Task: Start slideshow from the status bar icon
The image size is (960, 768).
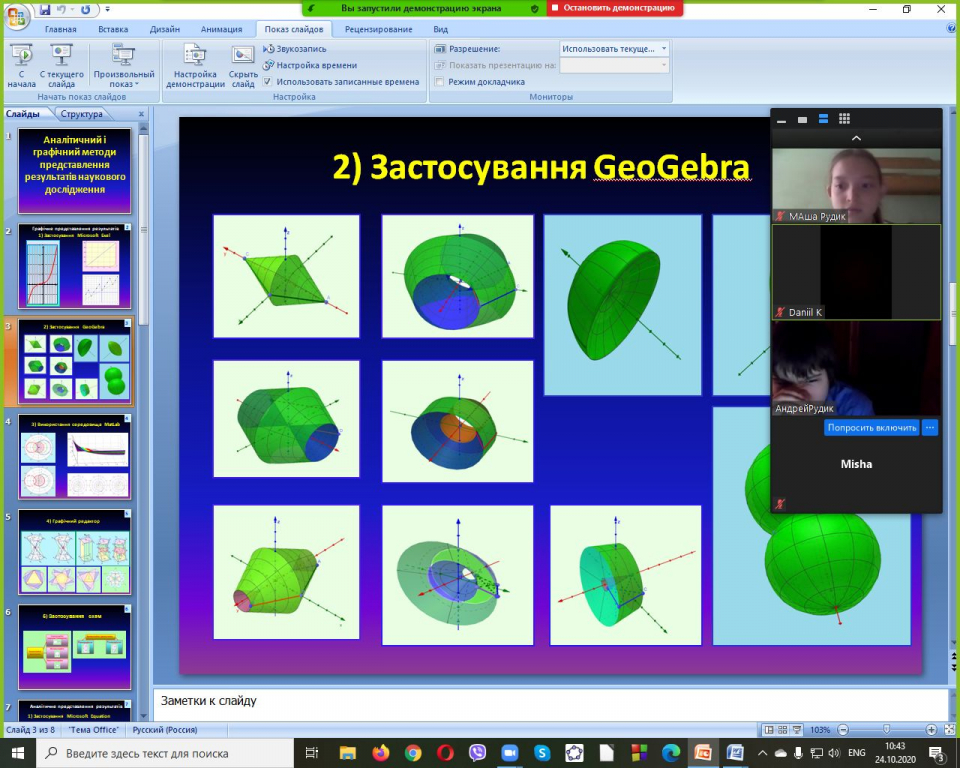Action: (797, 729)
